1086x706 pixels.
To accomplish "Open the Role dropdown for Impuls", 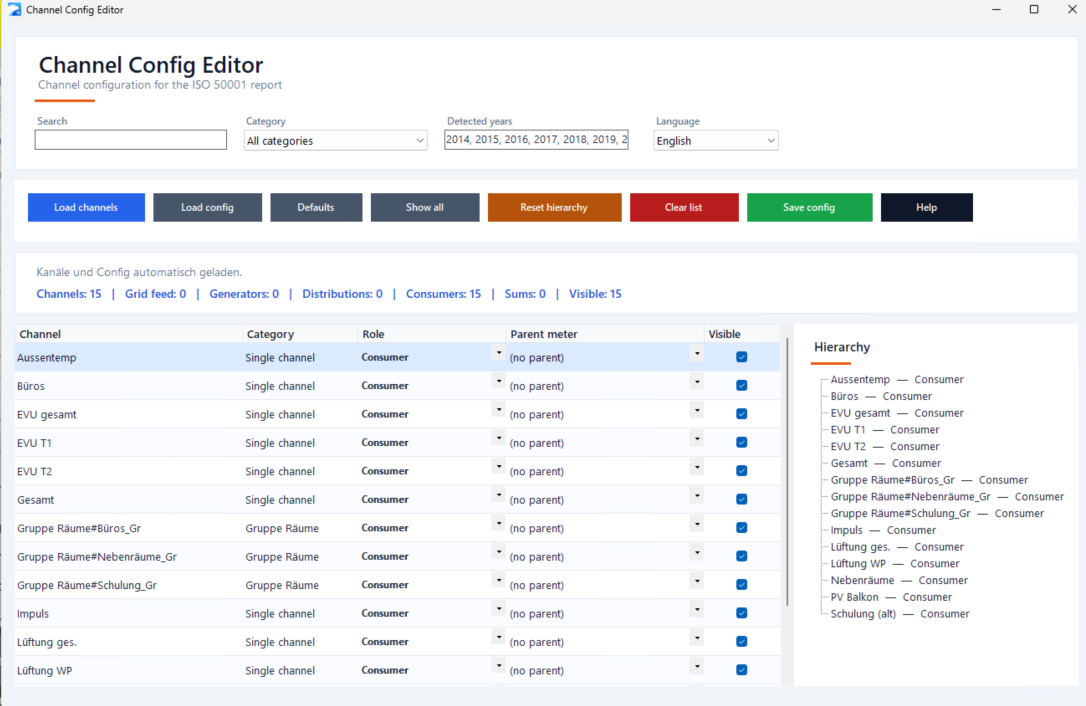I will click(x=499, y=609).
